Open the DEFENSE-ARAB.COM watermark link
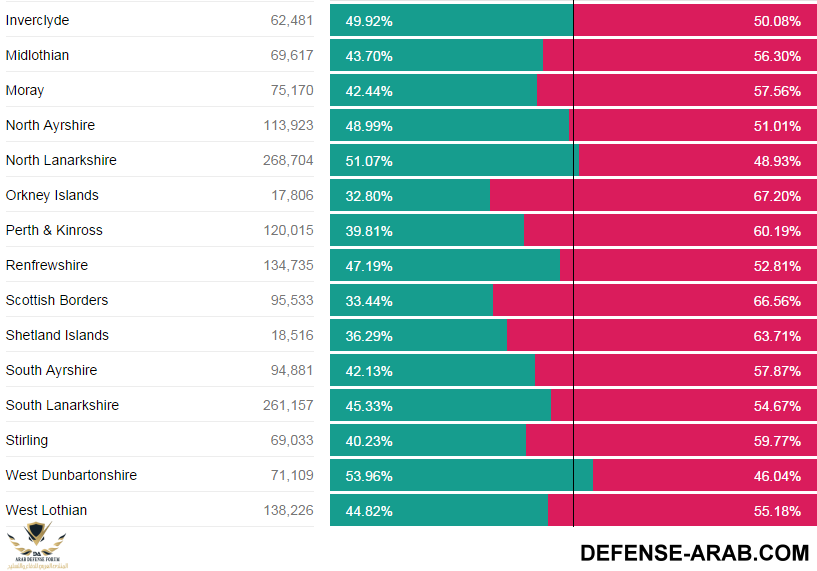 694,553
